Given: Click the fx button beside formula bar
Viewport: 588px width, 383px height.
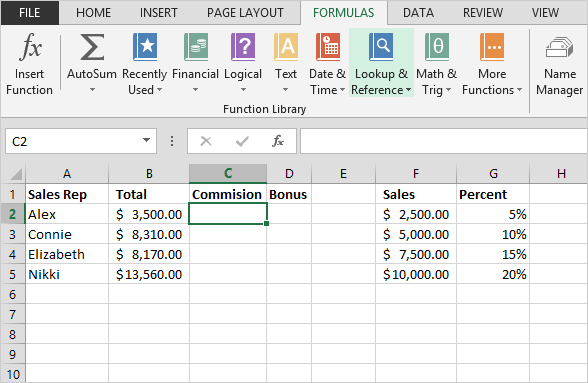Looking at the screenshot, I should coord(278,141).
